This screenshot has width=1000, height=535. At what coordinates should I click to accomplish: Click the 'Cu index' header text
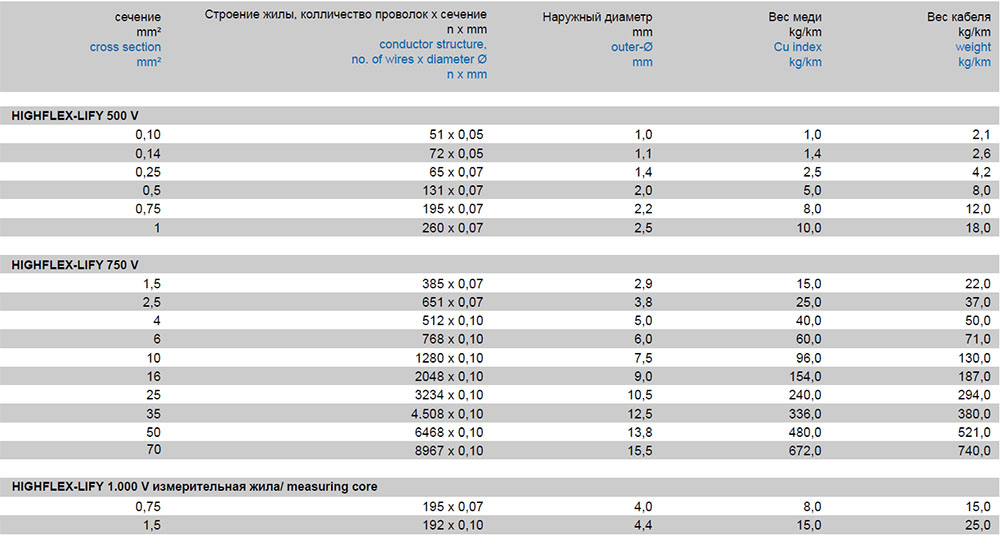point(797,47)
